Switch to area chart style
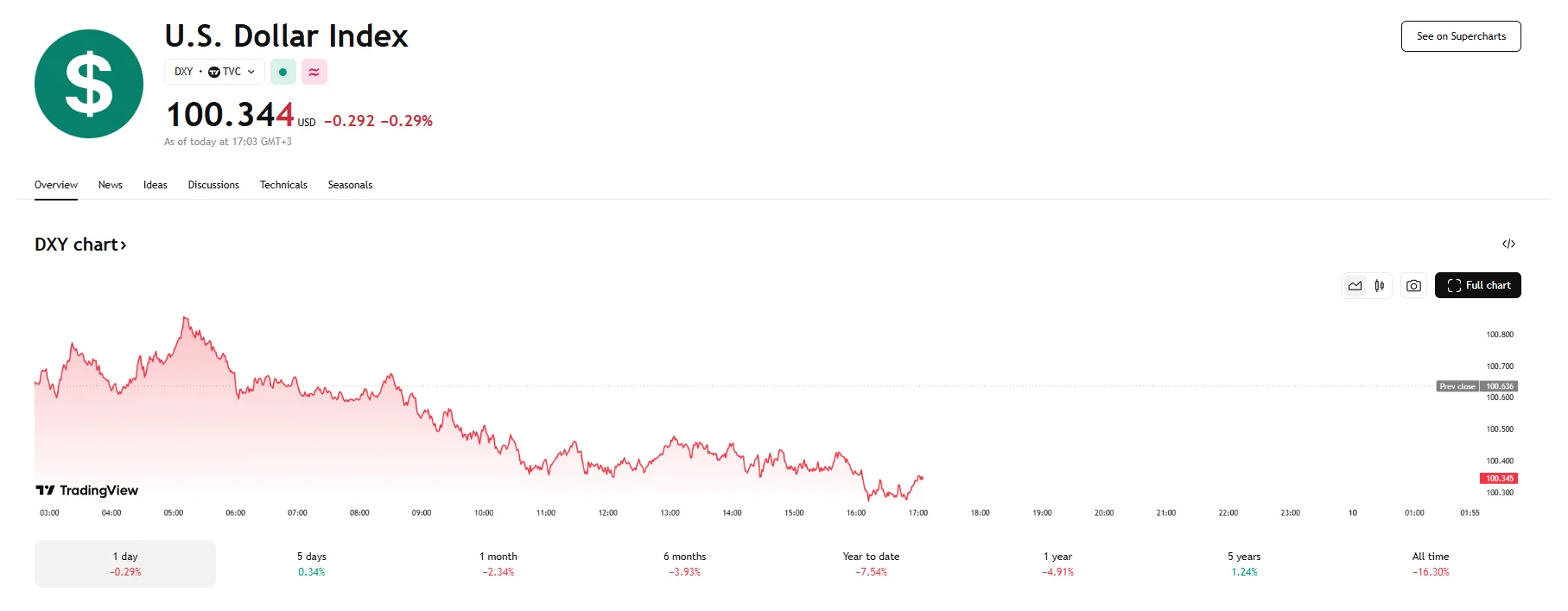The image size is (1568, 611). point(1355,285)
